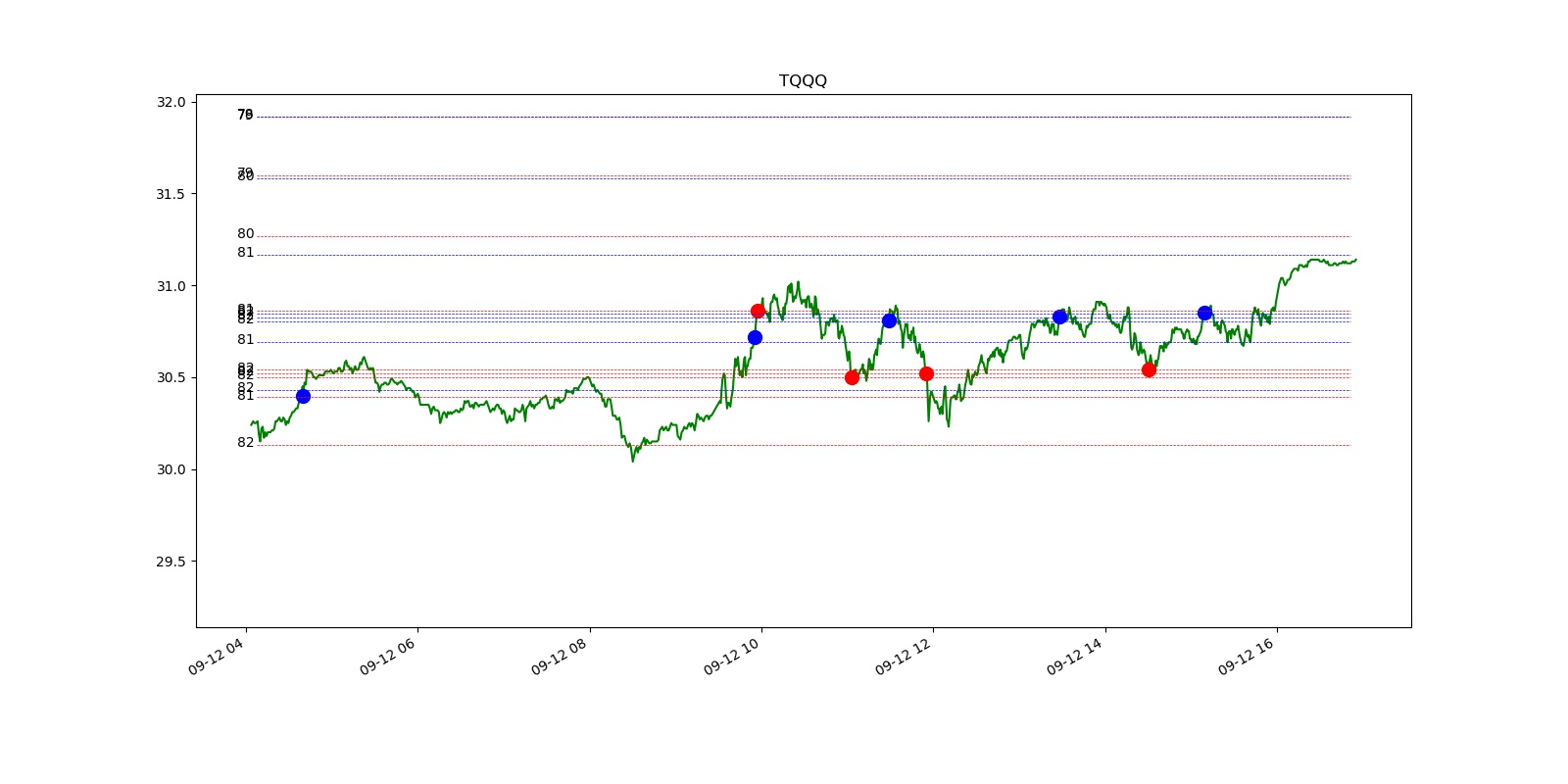Click the red marker just before 09-12 12

click(x=926, y=373)
